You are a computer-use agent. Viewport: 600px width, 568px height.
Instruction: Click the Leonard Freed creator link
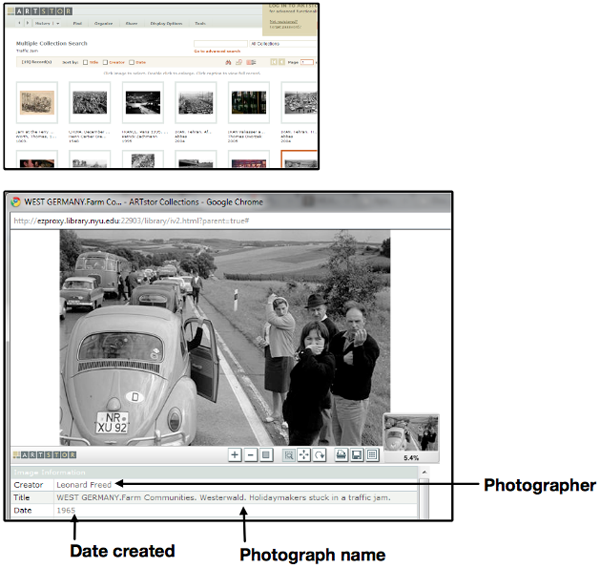tap(85, 485)
